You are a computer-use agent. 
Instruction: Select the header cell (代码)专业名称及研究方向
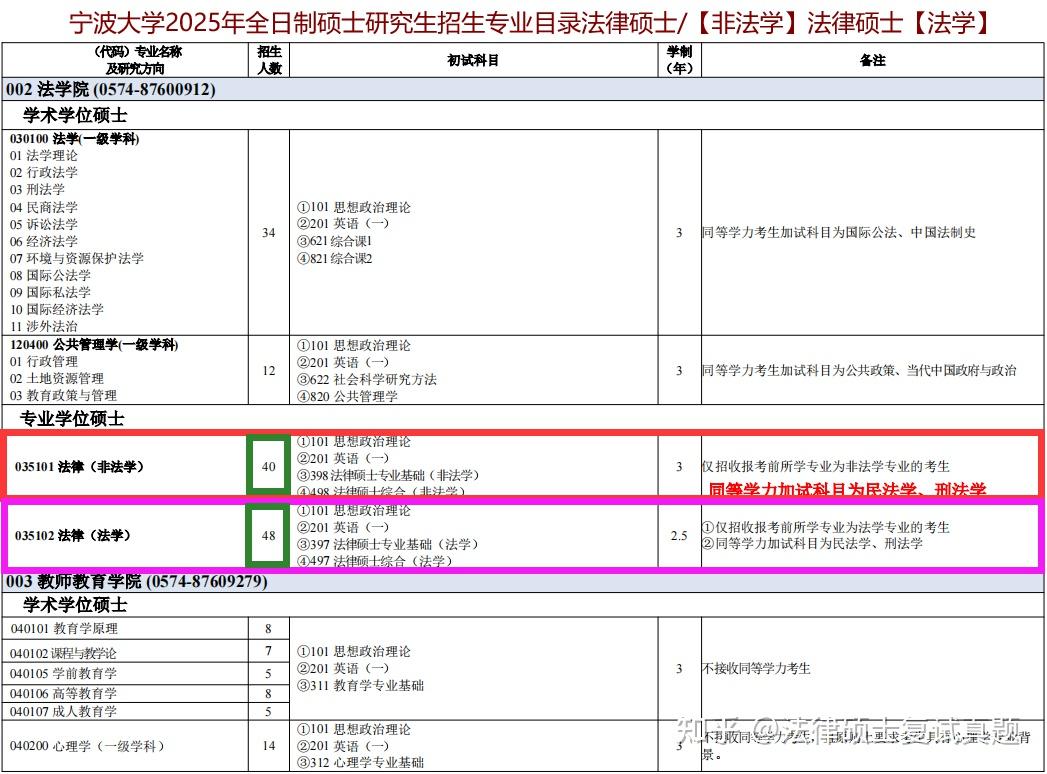[x=126, y=60]
